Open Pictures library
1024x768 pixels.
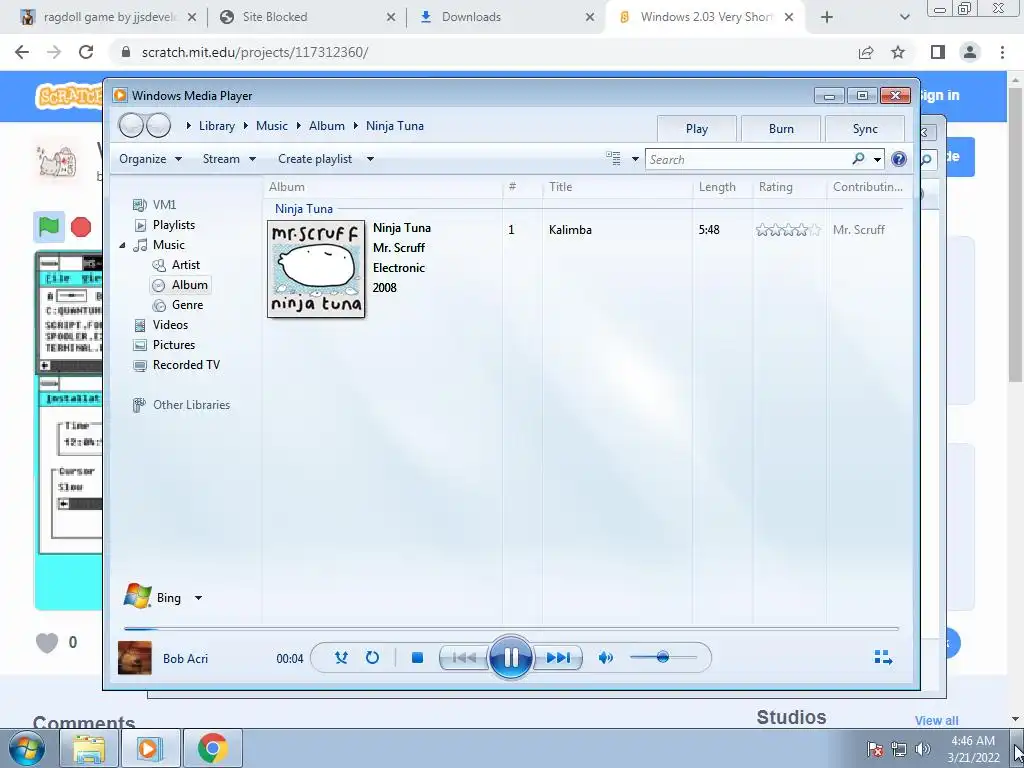(174, 345)
